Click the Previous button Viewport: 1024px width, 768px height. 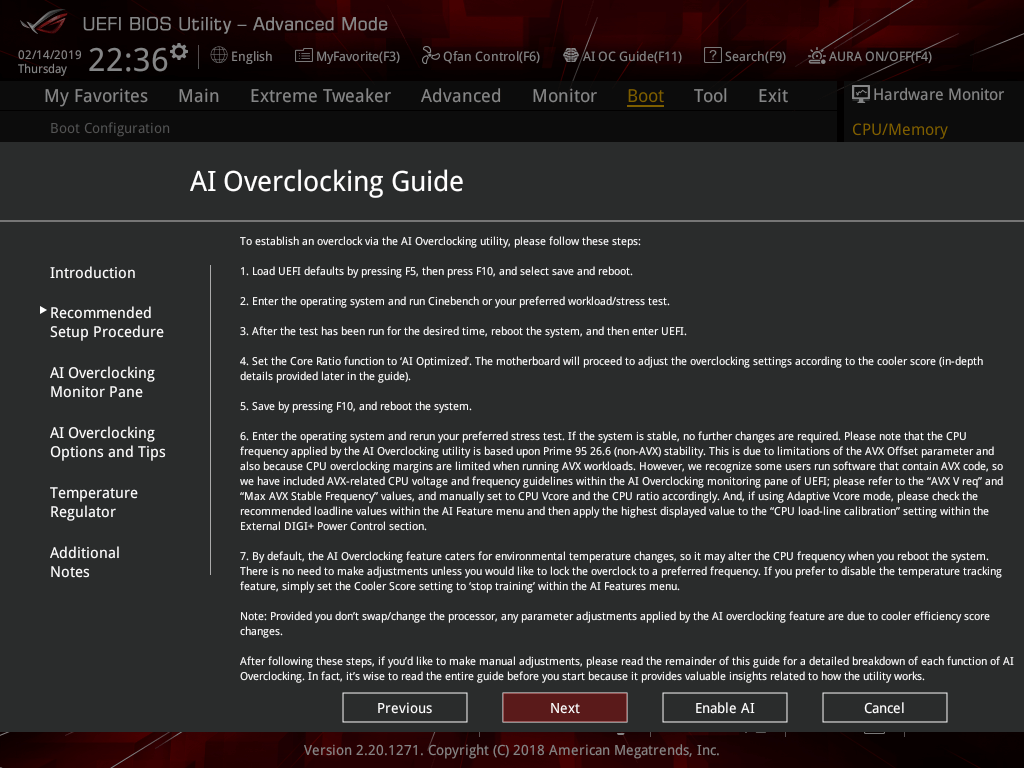(x=405, y=707)
